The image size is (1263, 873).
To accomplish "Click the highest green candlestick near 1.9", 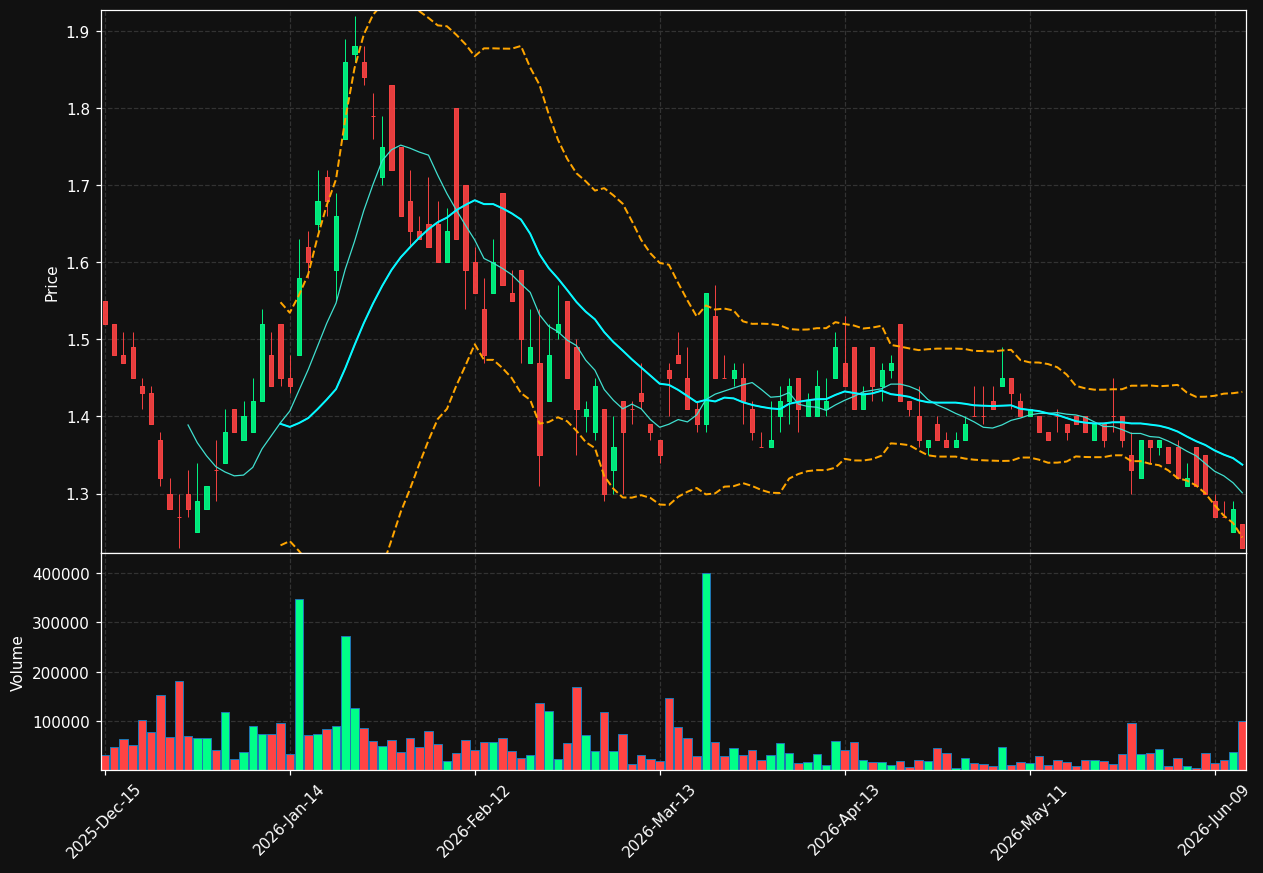I will pyautogui.click(x=355, y=50).
